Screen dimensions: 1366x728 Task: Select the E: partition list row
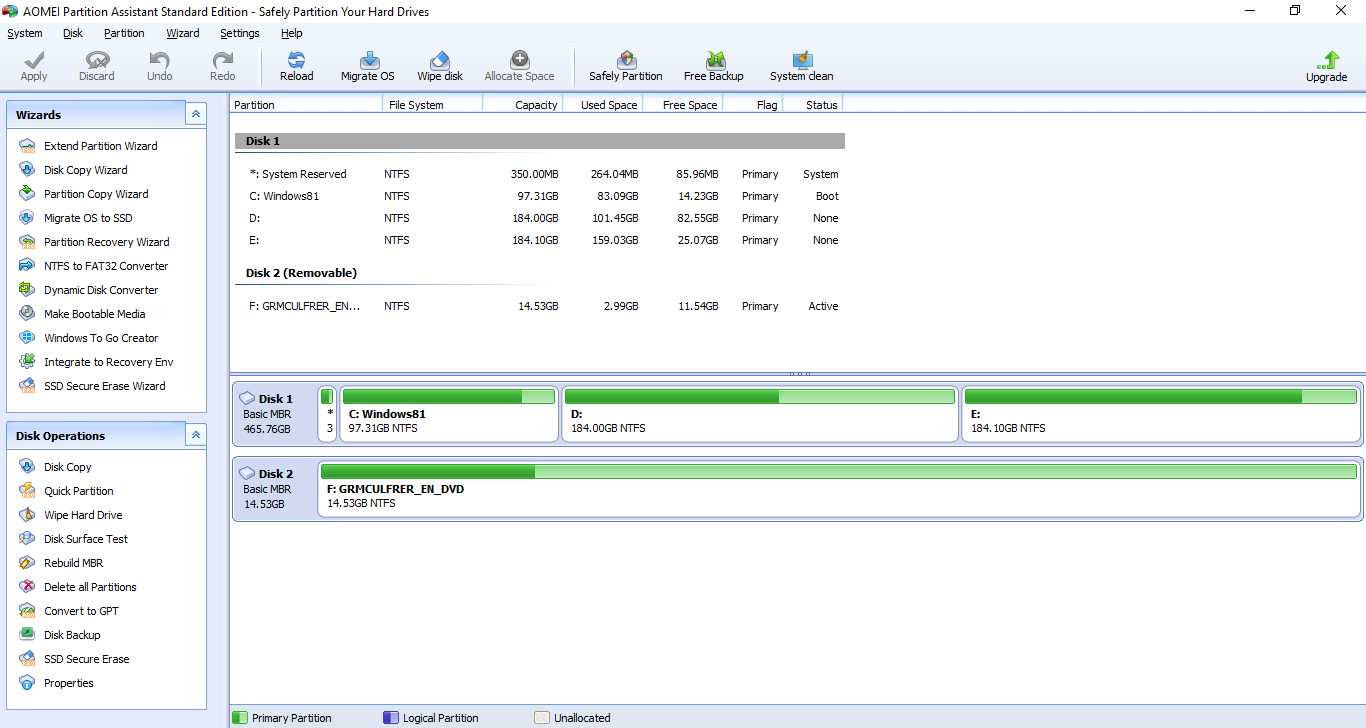[x=540, y=240]
